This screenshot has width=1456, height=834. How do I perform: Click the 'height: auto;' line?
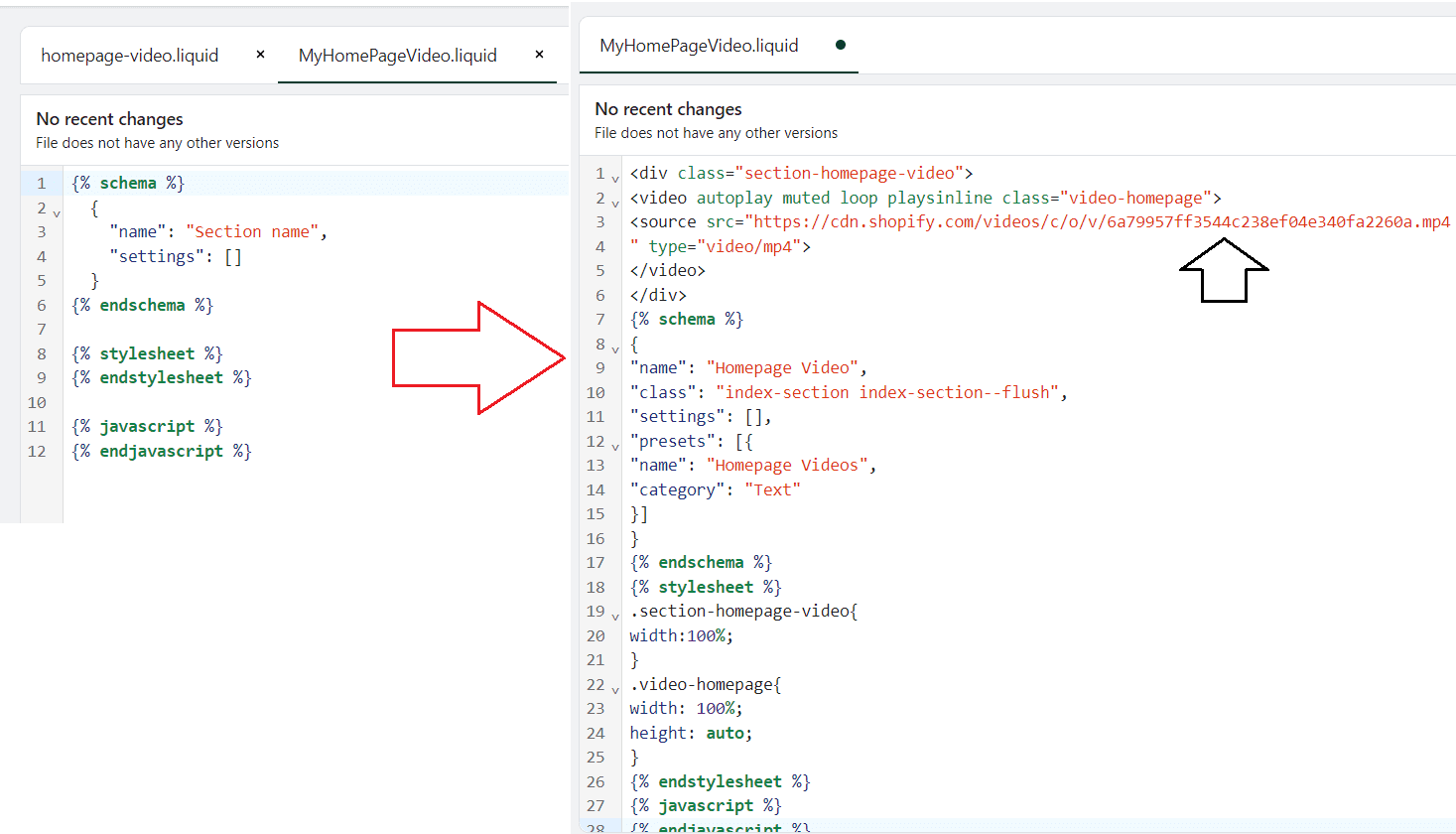[x=691, y=733]
